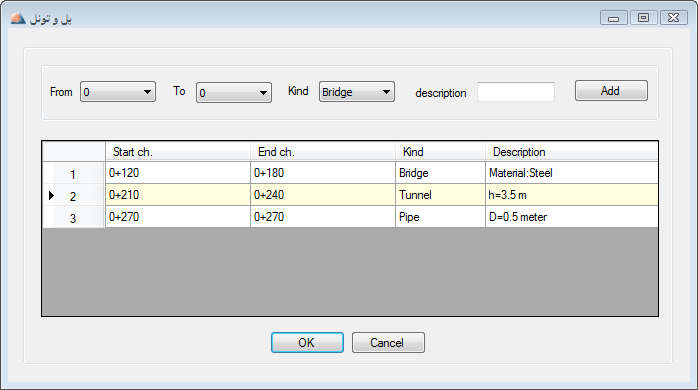Select row header number 1
698x390 pixels.
[73, 173]
